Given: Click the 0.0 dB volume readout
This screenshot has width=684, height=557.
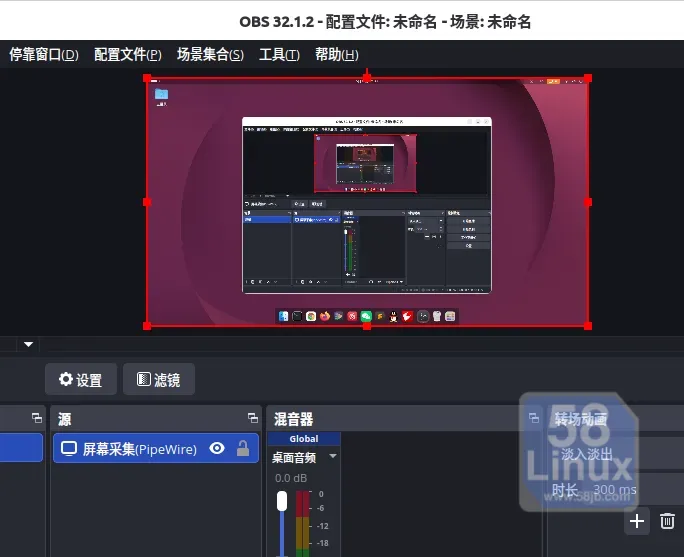Looking at the screenshot, I should (291, 478).
